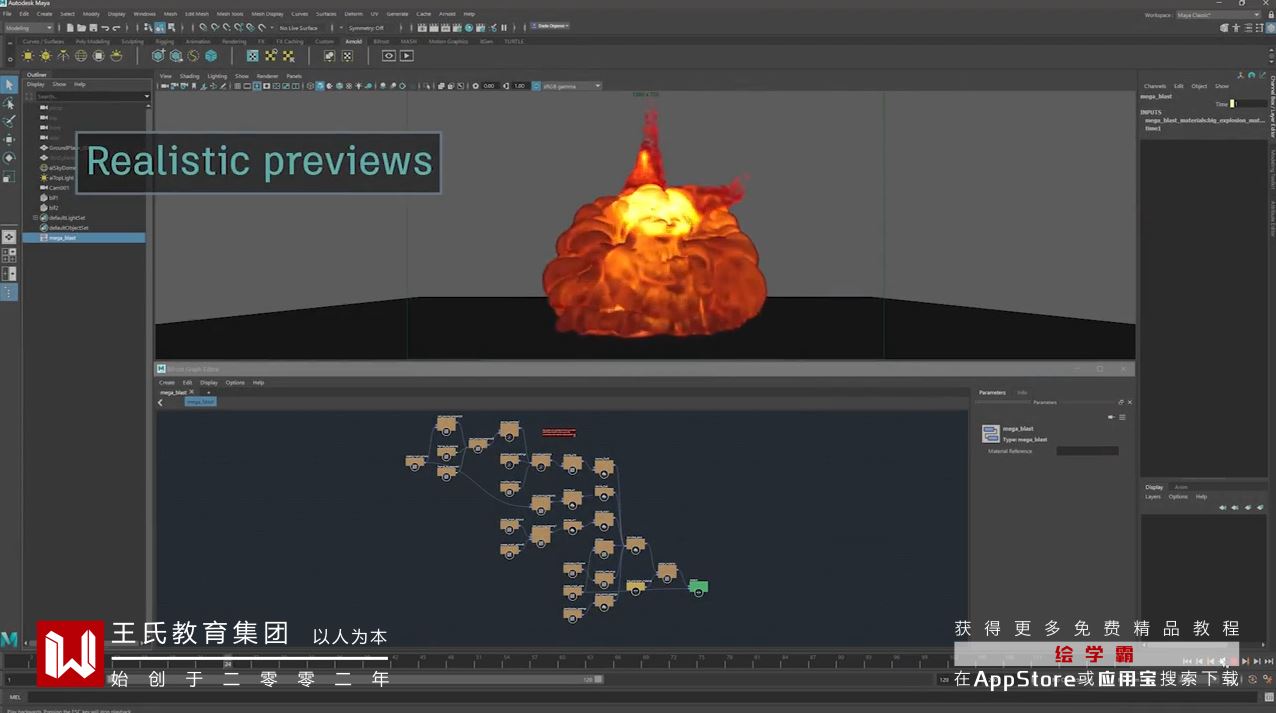Create Arnold StandIn from shelf

[x=158, y=56]
